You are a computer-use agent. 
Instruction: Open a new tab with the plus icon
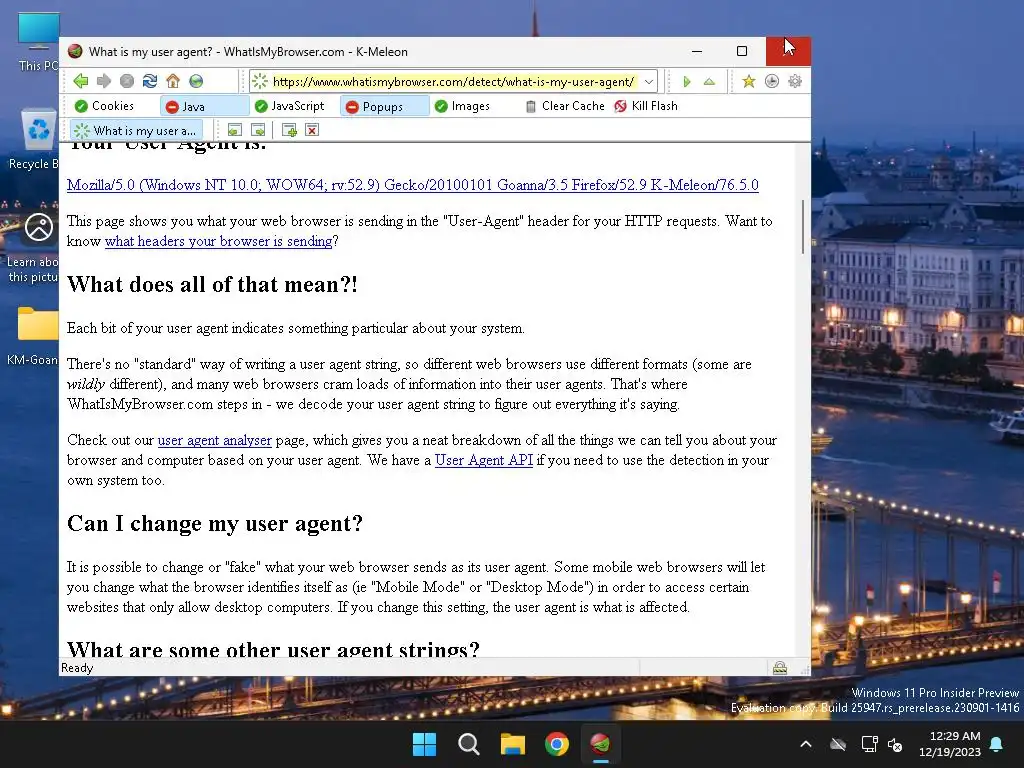pos(289,130)
